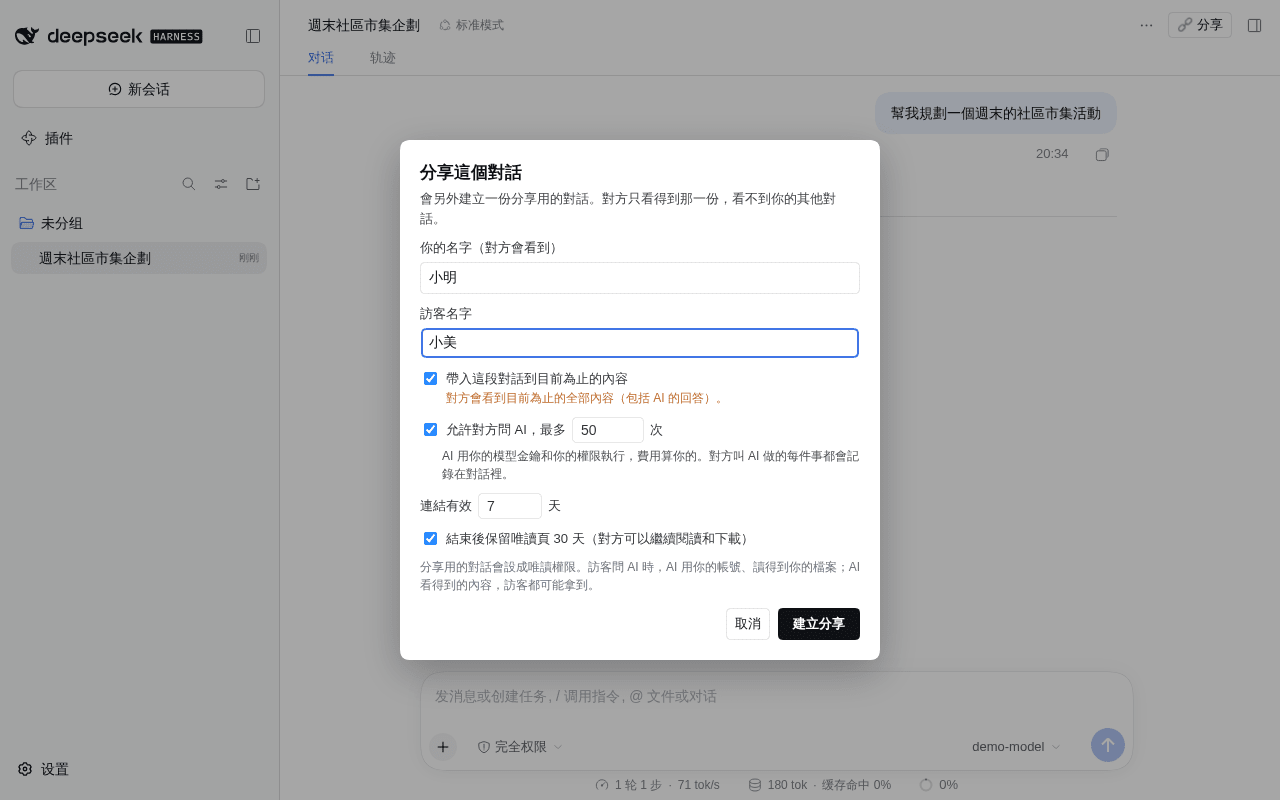This screenshot has height=800, width=1280.
Task: Click 取消 to dismiss dialog
Action: coord(748,624)
